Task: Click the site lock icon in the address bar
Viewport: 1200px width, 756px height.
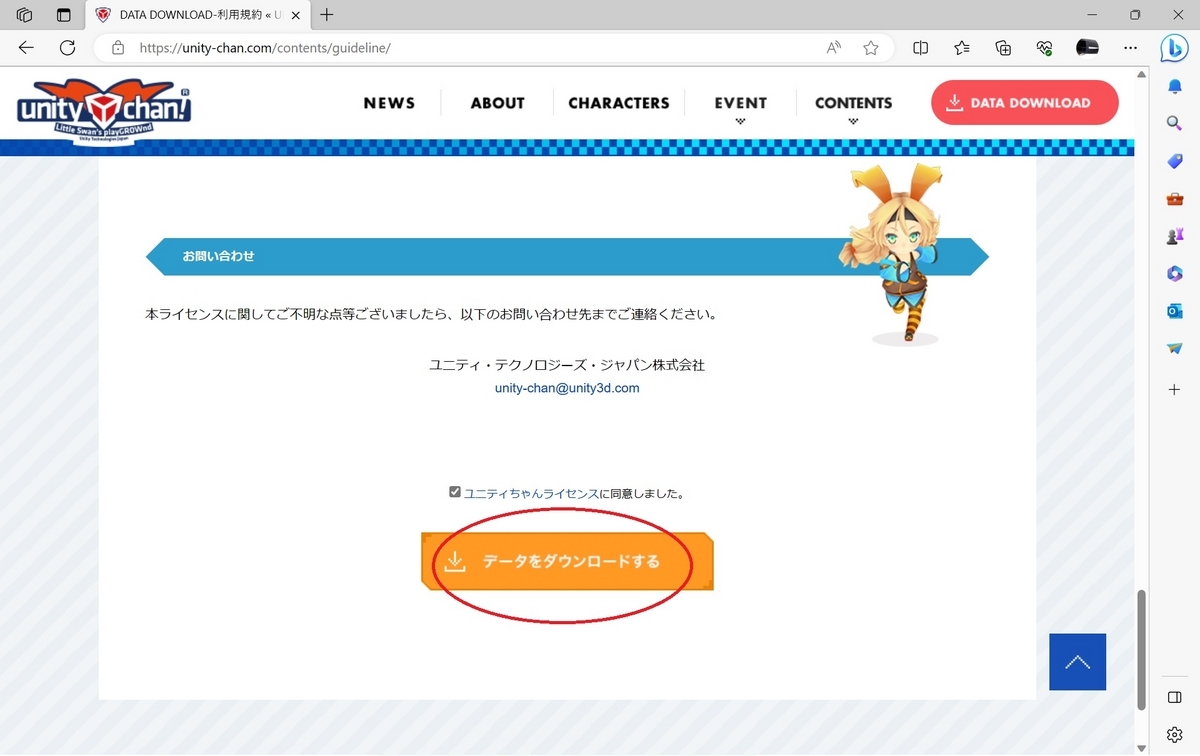Action: (x=118, y=47)
